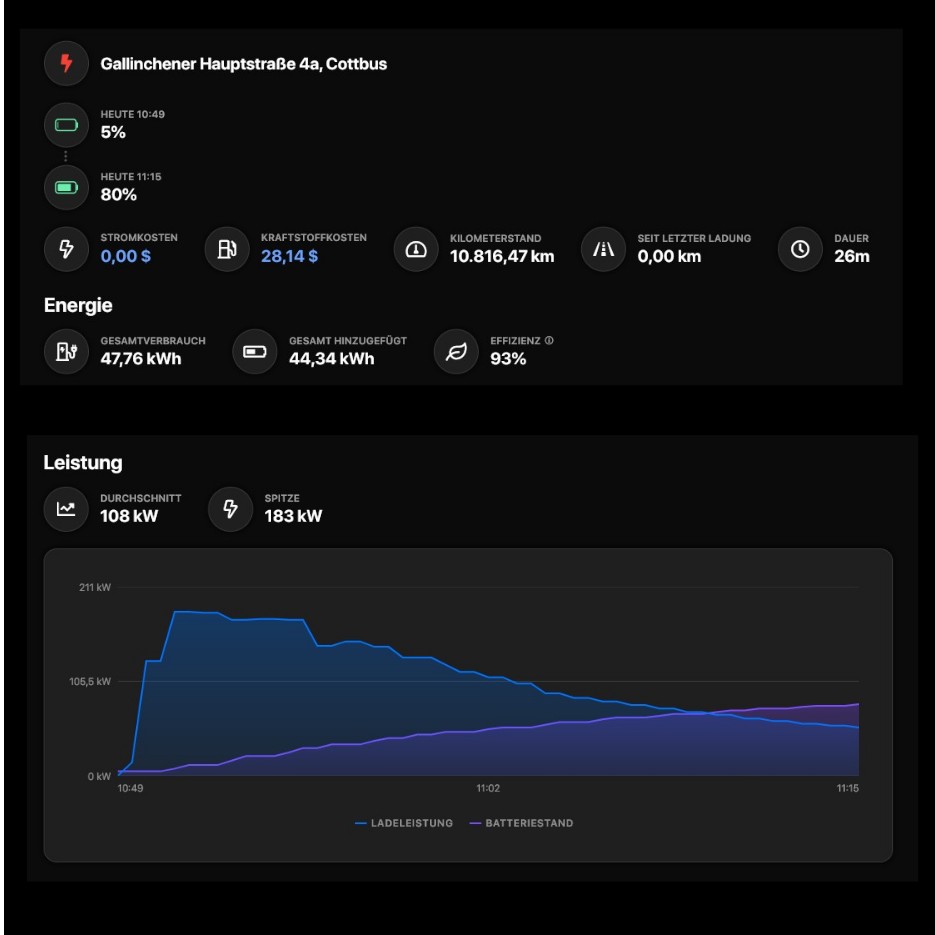Click the 11:15 time axis label

click(x=847, y=788)
